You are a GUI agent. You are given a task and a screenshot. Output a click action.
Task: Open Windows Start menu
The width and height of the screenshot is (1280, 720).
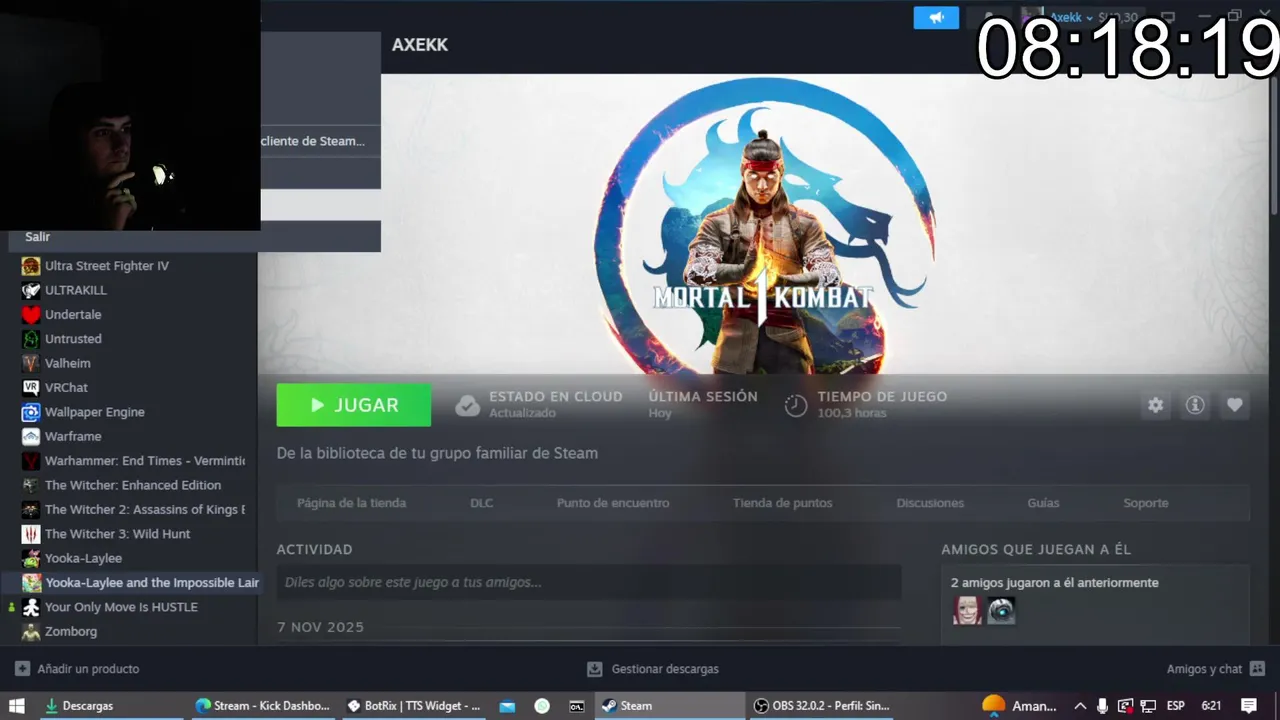click(17, 705)
